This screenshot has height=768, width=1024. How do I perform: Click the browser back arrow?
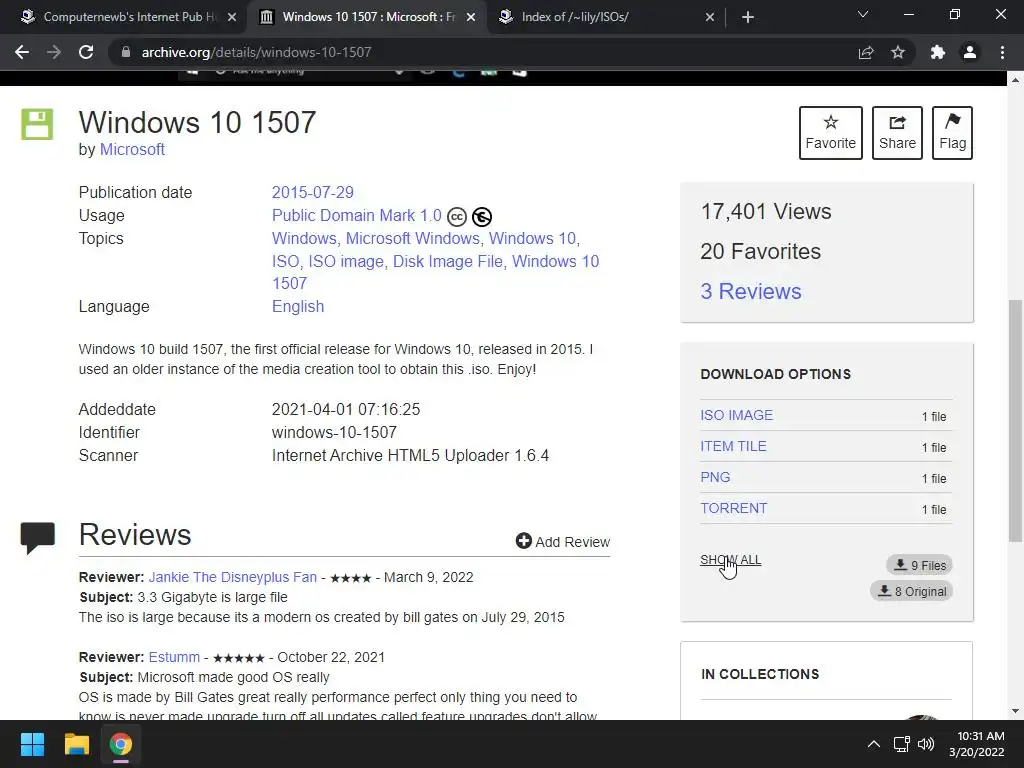click(22, 52)
